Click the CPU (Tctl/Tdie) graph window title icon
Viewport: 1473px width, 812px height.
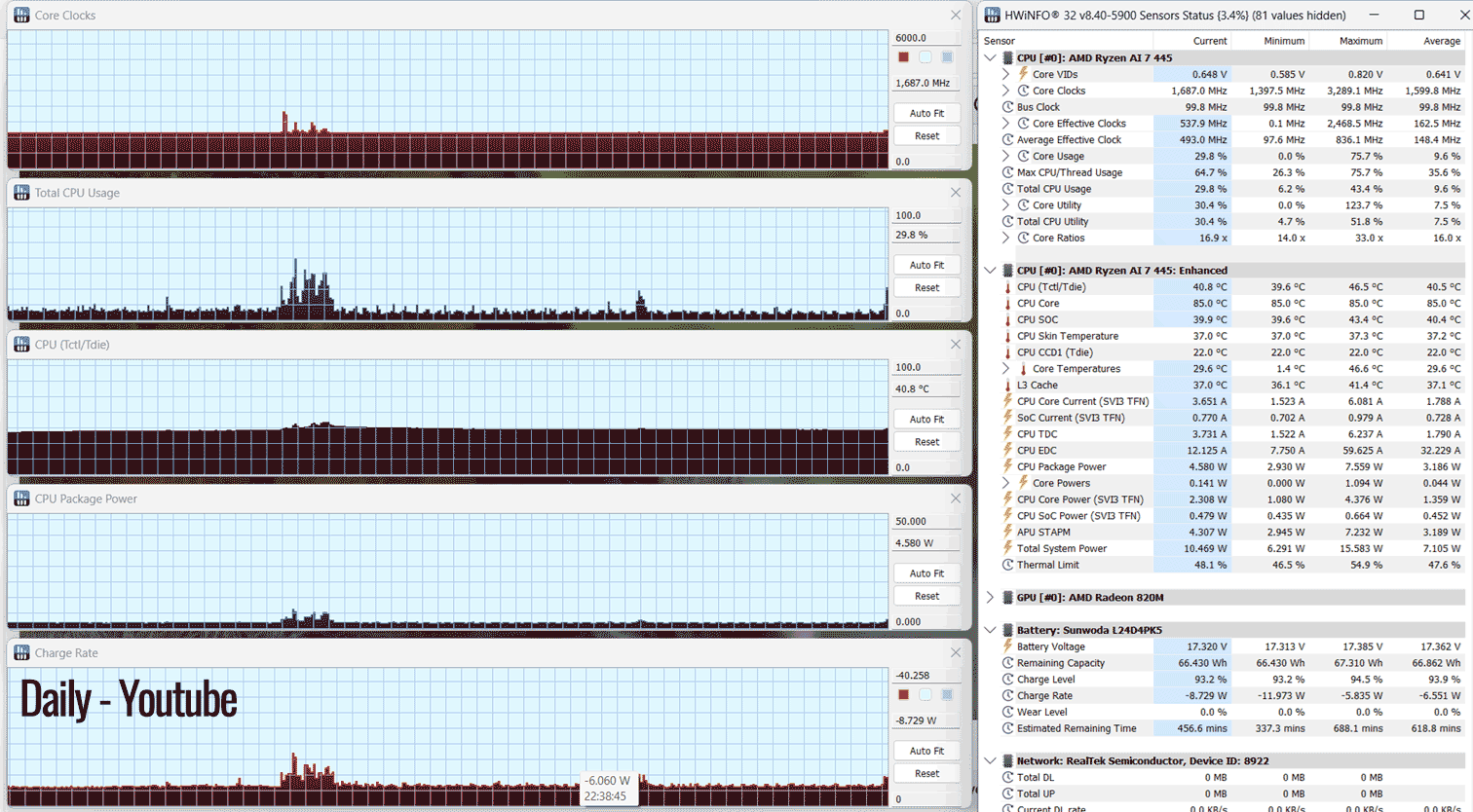point(21,345)
